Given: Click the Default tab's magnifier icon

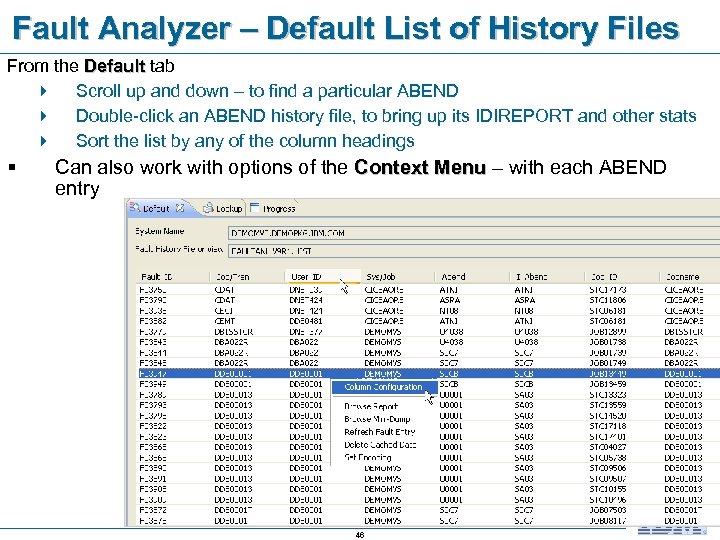Looking at the screenshot, I should 135,208.
